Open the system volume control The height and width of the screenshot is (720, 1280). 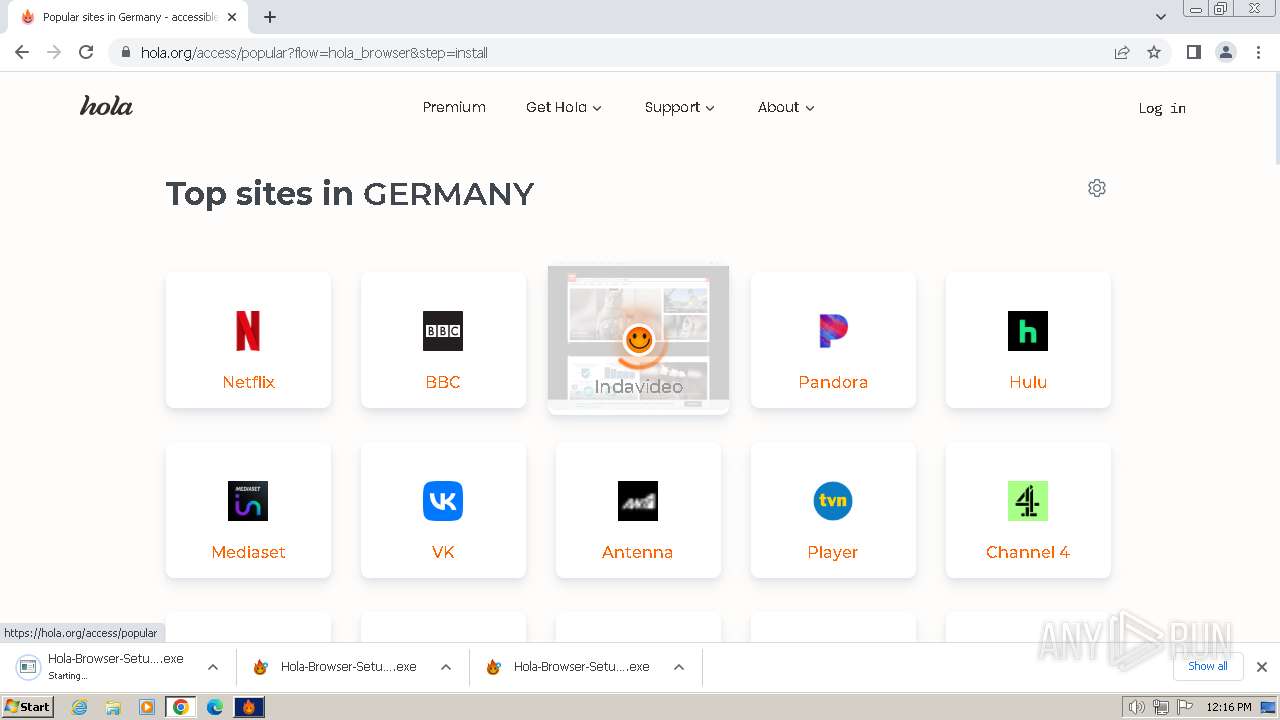[x=1137, y=707]
